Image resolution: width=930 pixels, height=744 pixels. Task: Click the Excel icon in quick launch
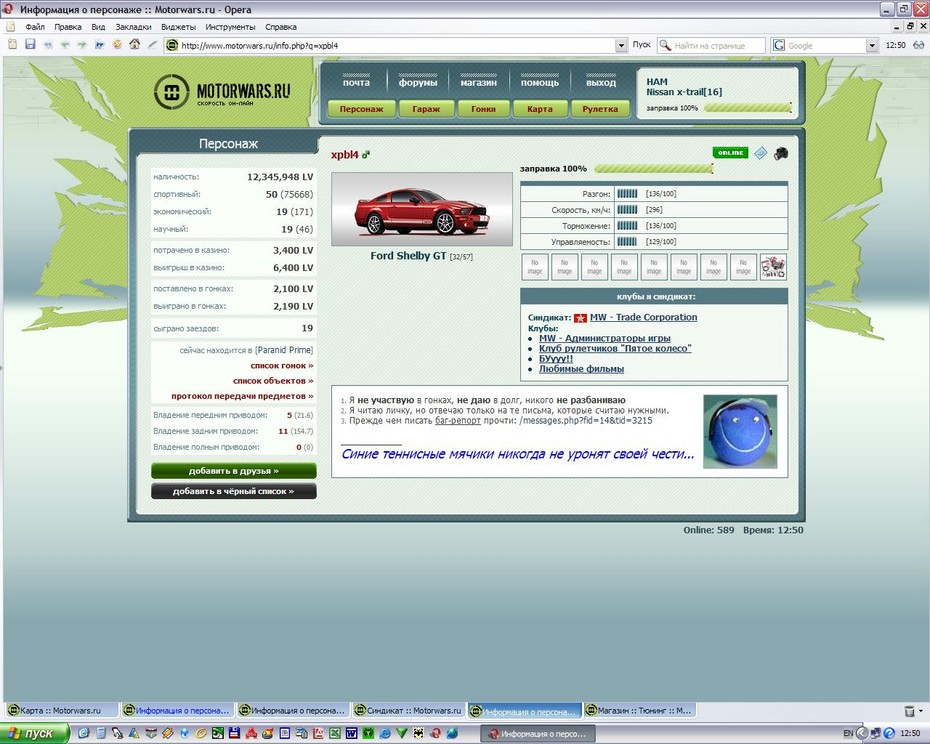pyautogui.click(x=335, y=733)
